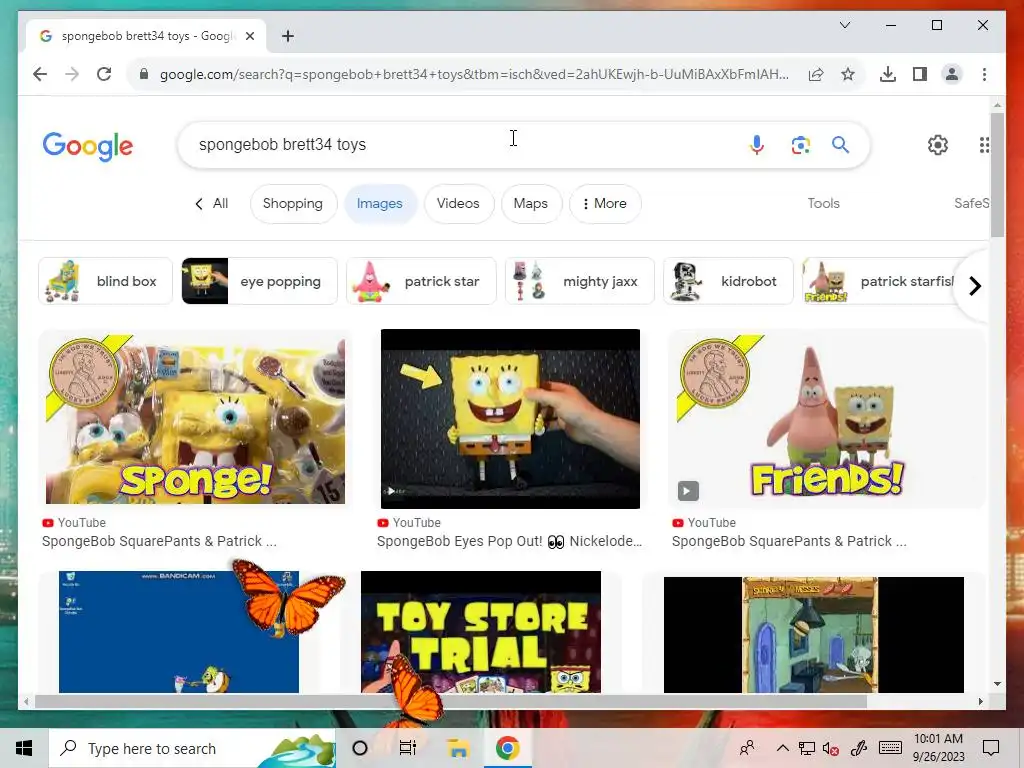Click the taskbar Type here to search box
This screenshot has height=768, width=1024.
192,748
